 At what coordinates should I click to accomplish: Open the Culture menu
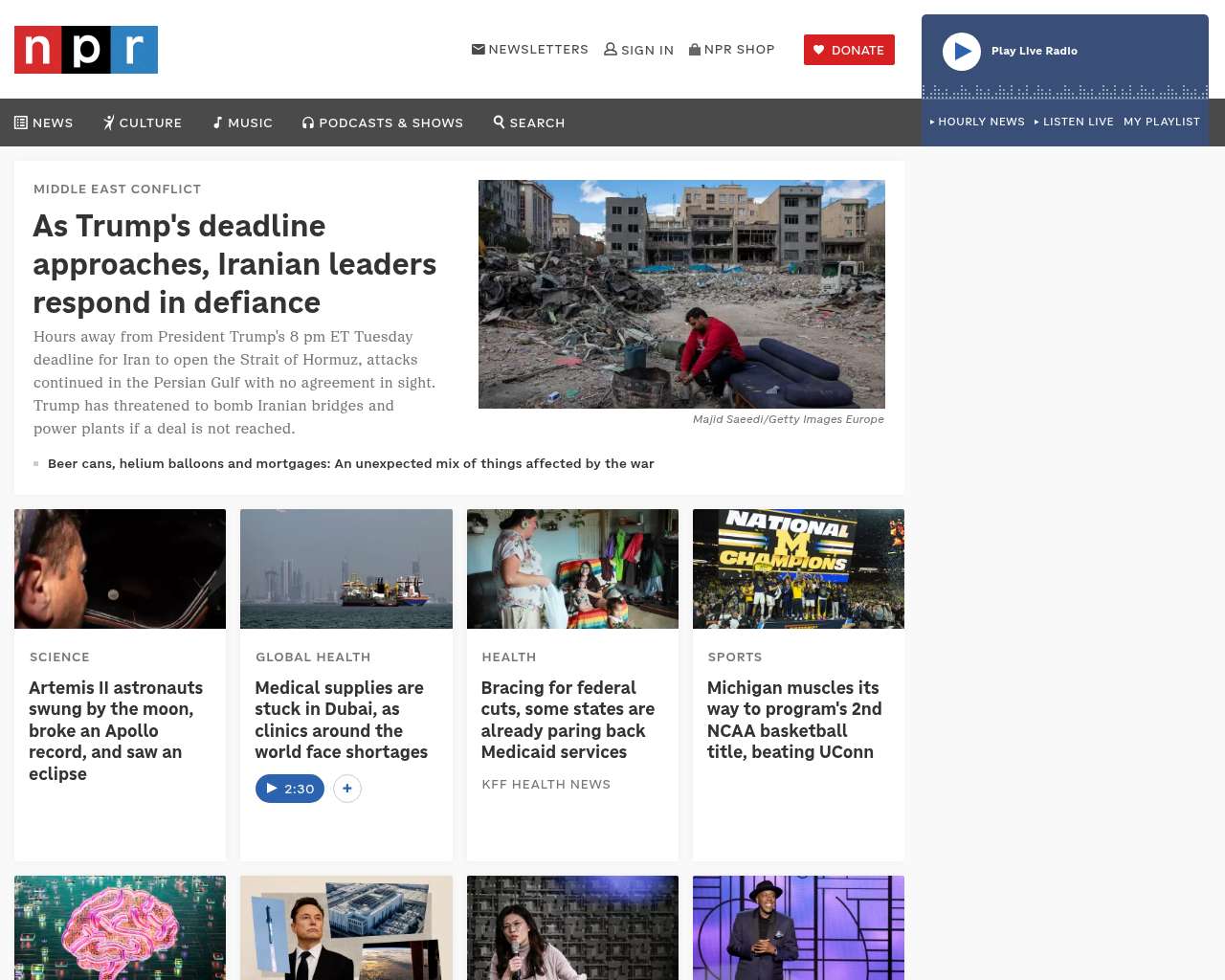click(x=143, y=122)
